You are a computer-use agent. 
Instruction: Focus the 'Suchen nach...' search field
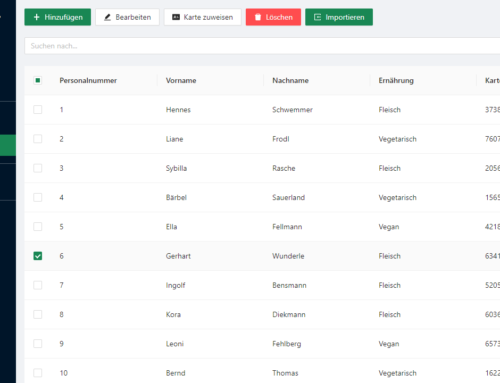[262, 46]
